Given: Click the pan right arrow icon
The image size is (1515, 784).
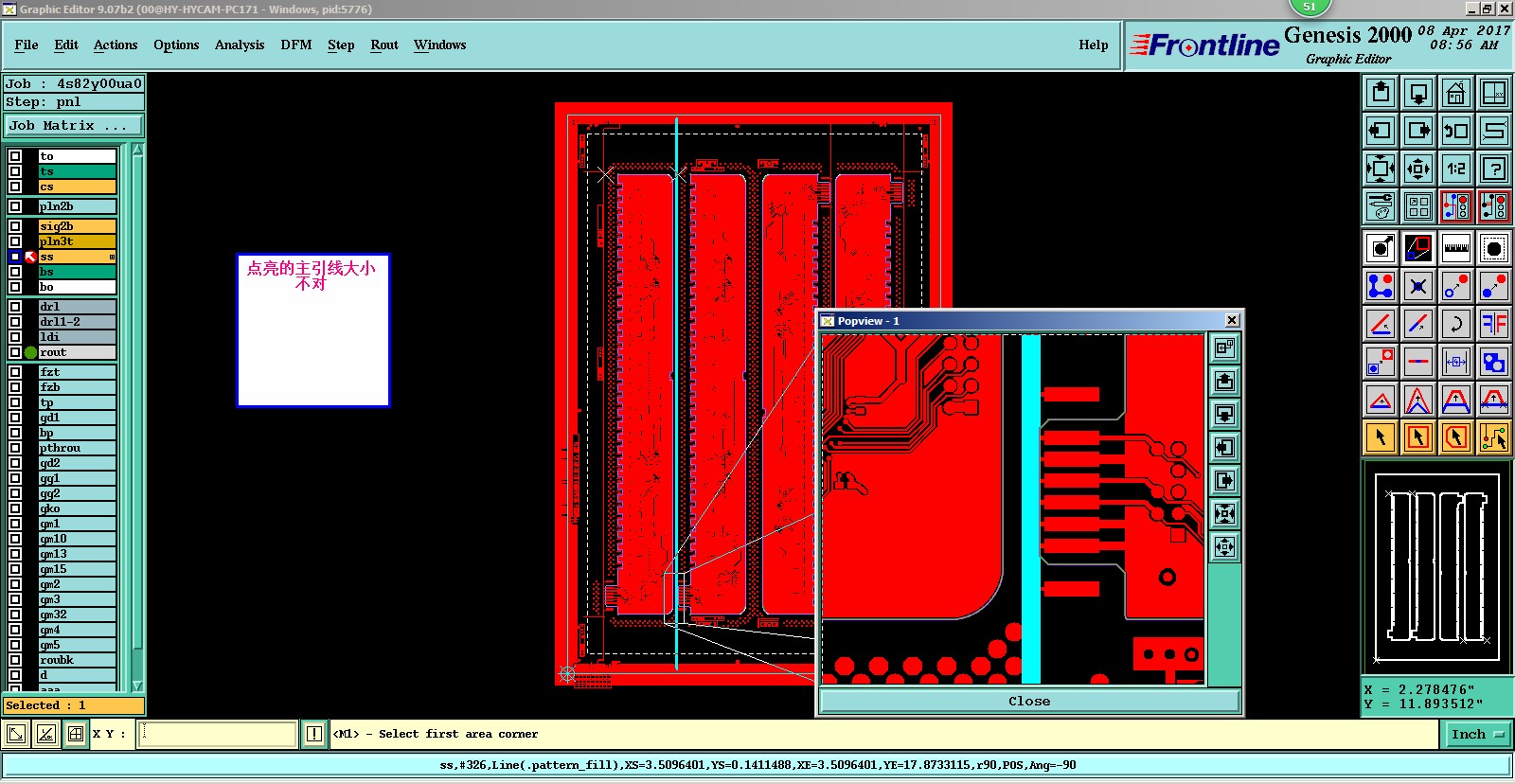Looking at the screenshot, I should point(1418,131).
